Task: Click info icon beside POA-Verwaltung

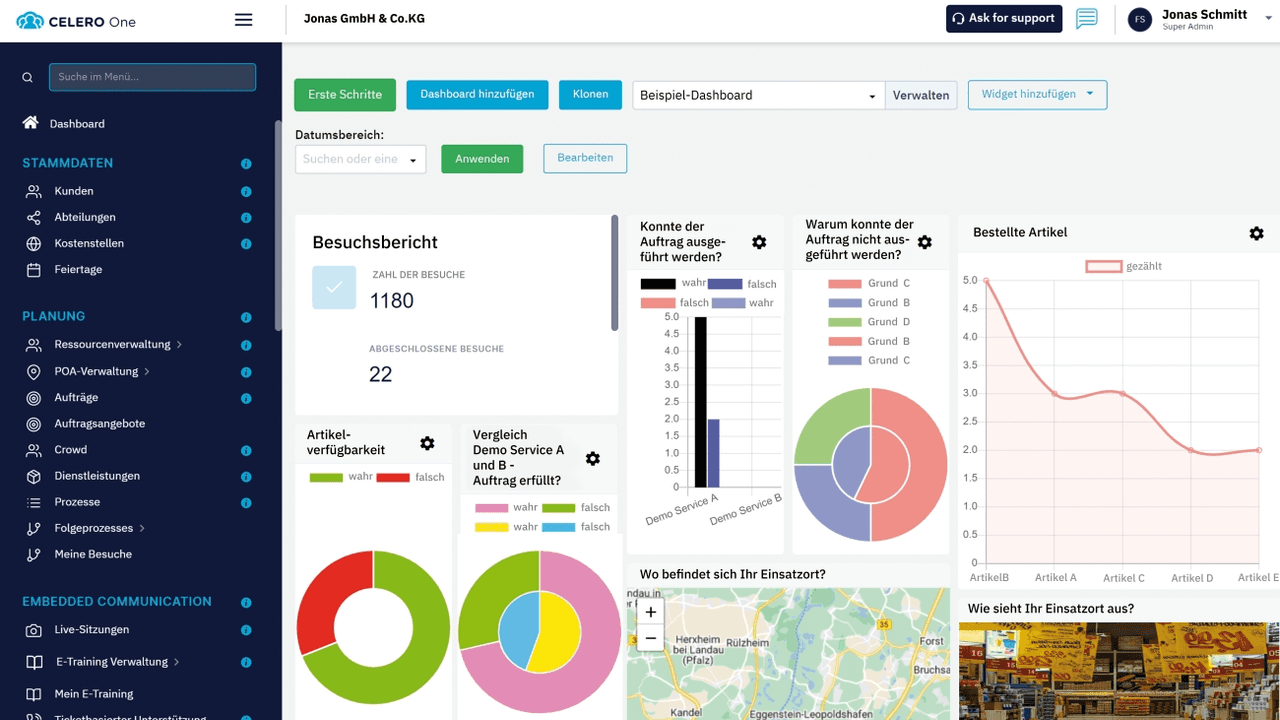Action: point(246,372)
